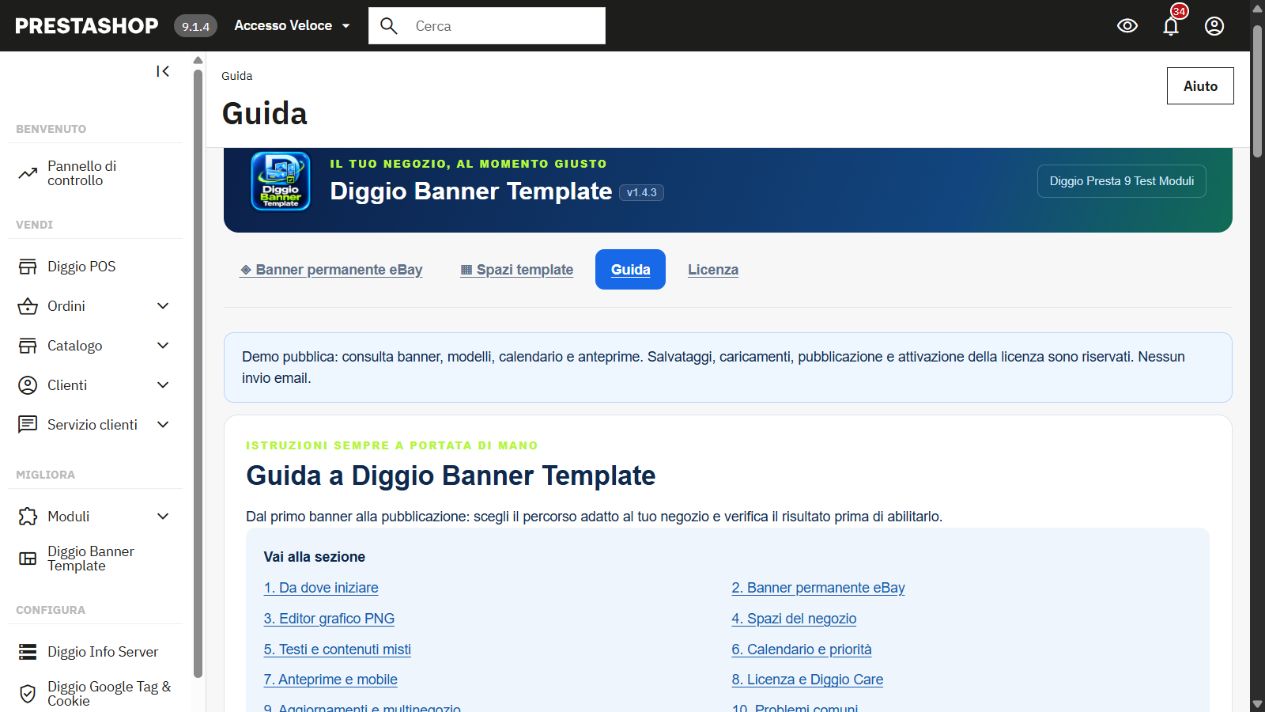Click the Diggio Banner Template sidebar icon
Viewport: 1265px width, 712px height.
[28, 558]
